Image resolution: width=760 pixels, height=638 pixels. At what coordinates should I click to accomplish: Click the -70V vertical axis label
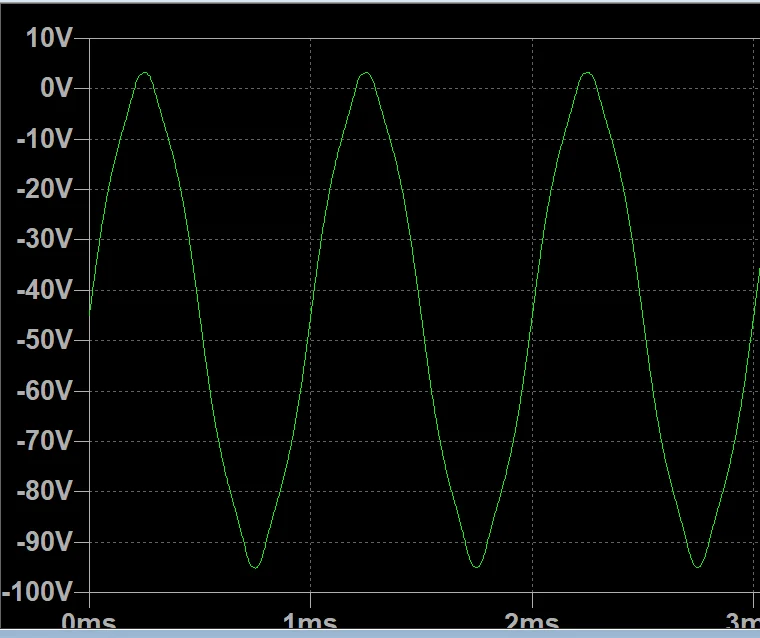point(45,441)
